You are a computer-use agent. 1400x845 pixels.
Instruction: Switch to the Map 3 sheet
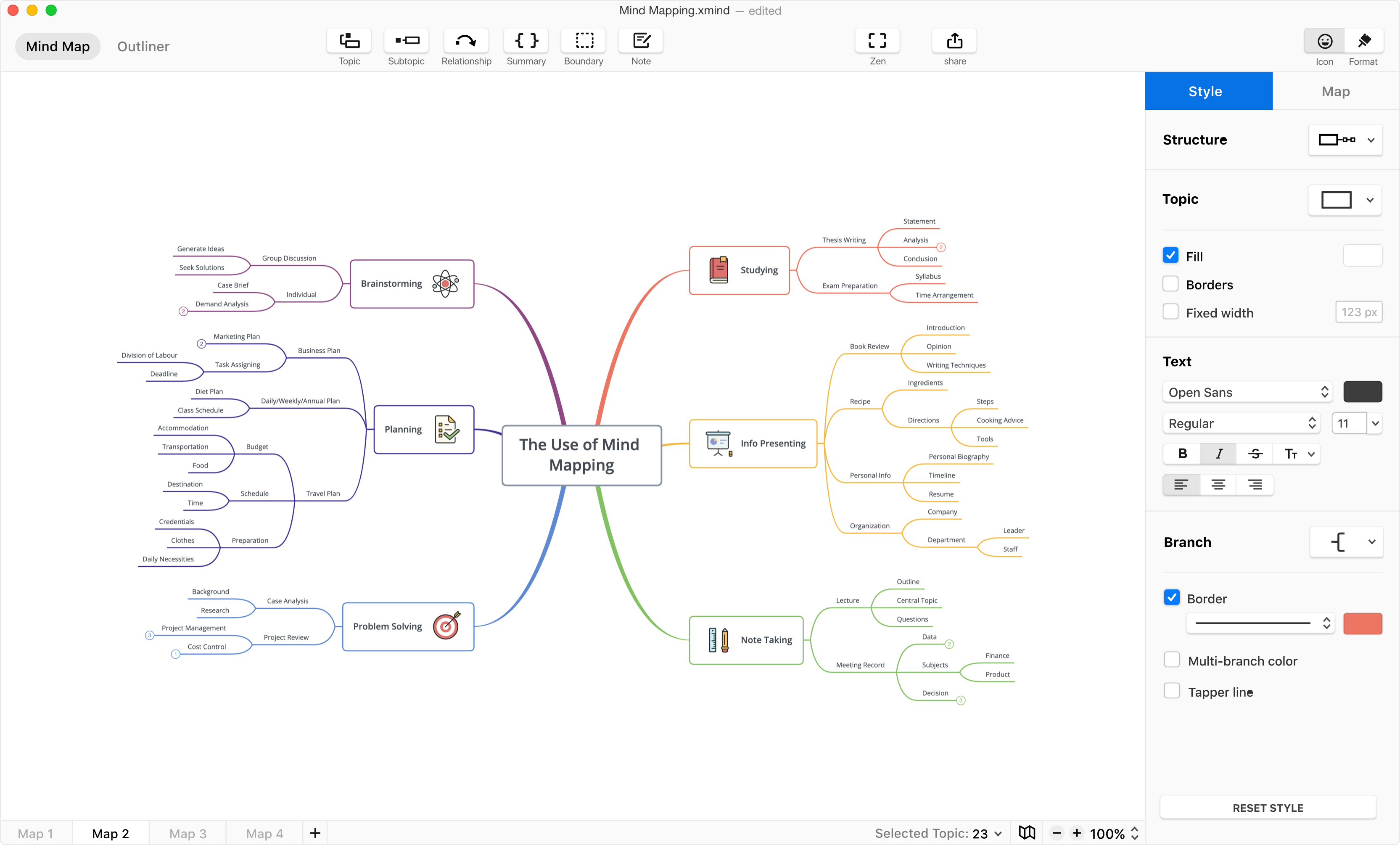pos(187,833)
